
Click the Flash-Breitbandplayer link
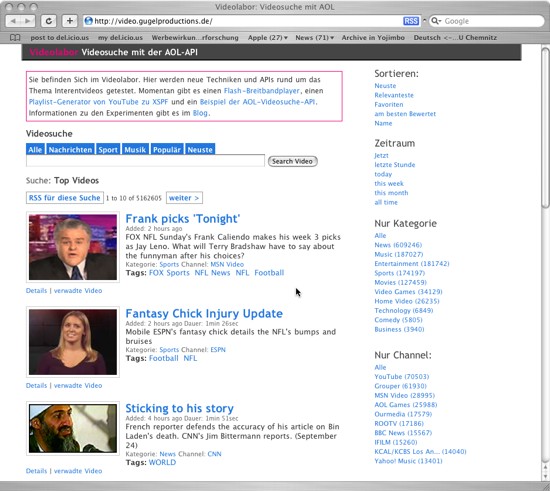pyautogui.click(x=262, y=91)
